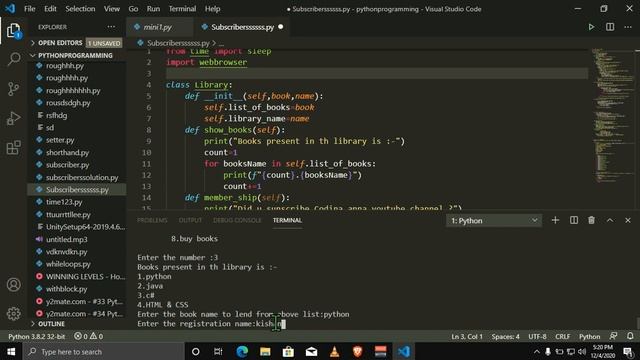Select the Python 3.8.2 32-bit interpreter
Screen dimensions: 640x360
[37, 336]
